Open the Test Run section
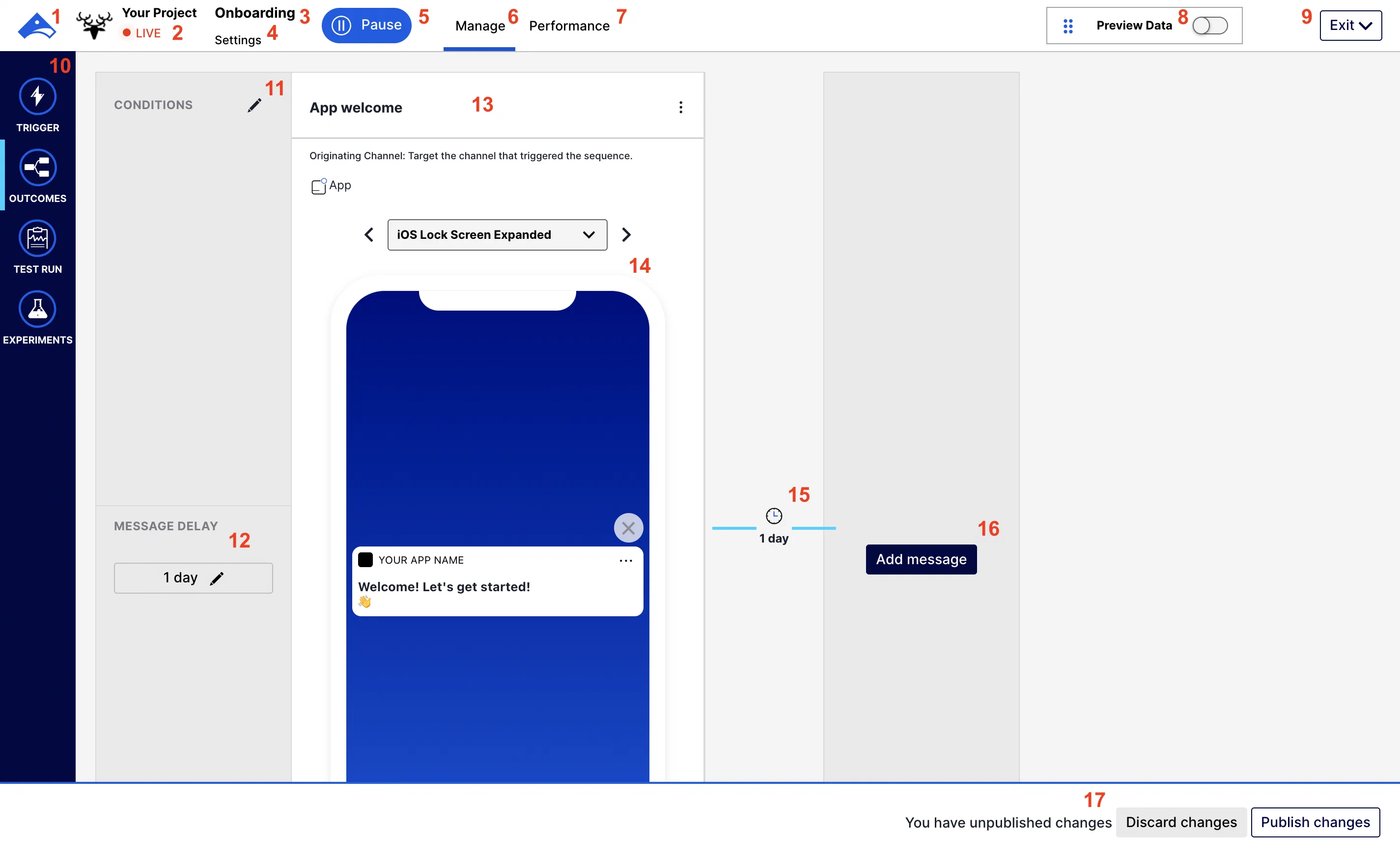The height and width of the screenshot is (861, 1400). point(37,238)
